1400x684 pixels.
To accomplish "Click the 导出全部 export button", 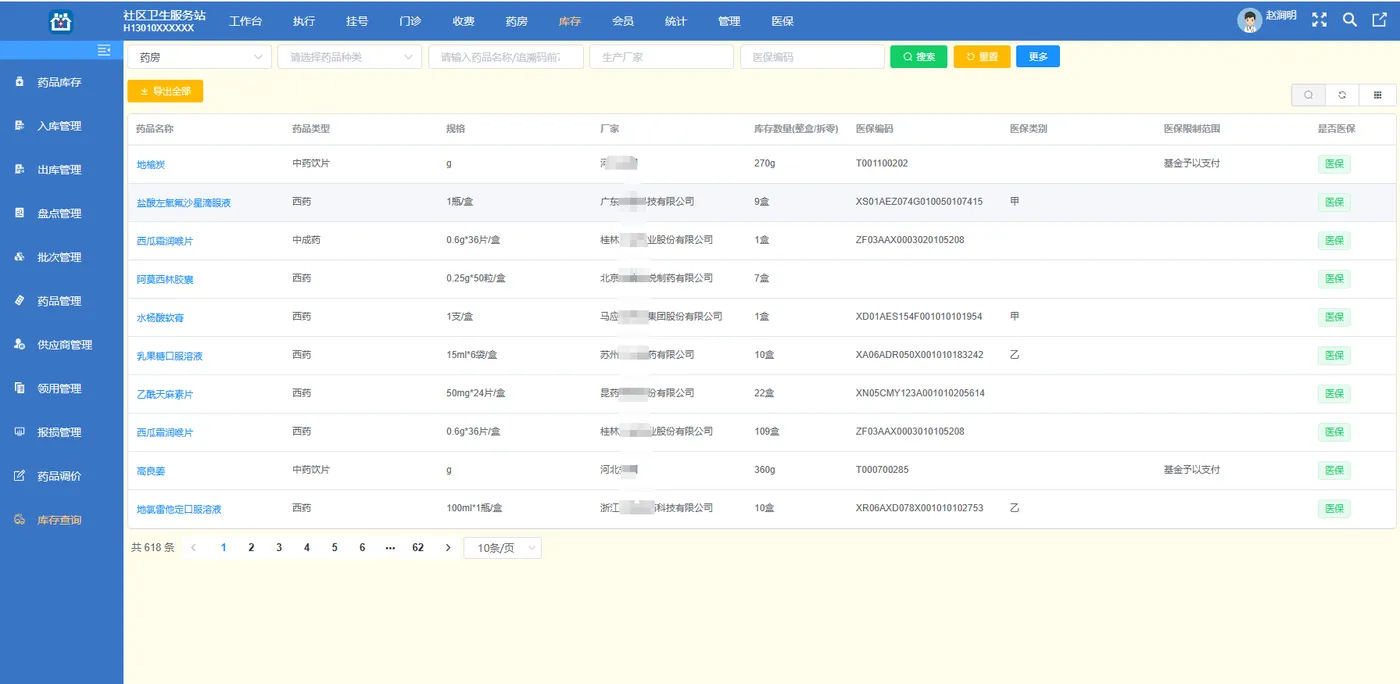I will coord(164,91).
